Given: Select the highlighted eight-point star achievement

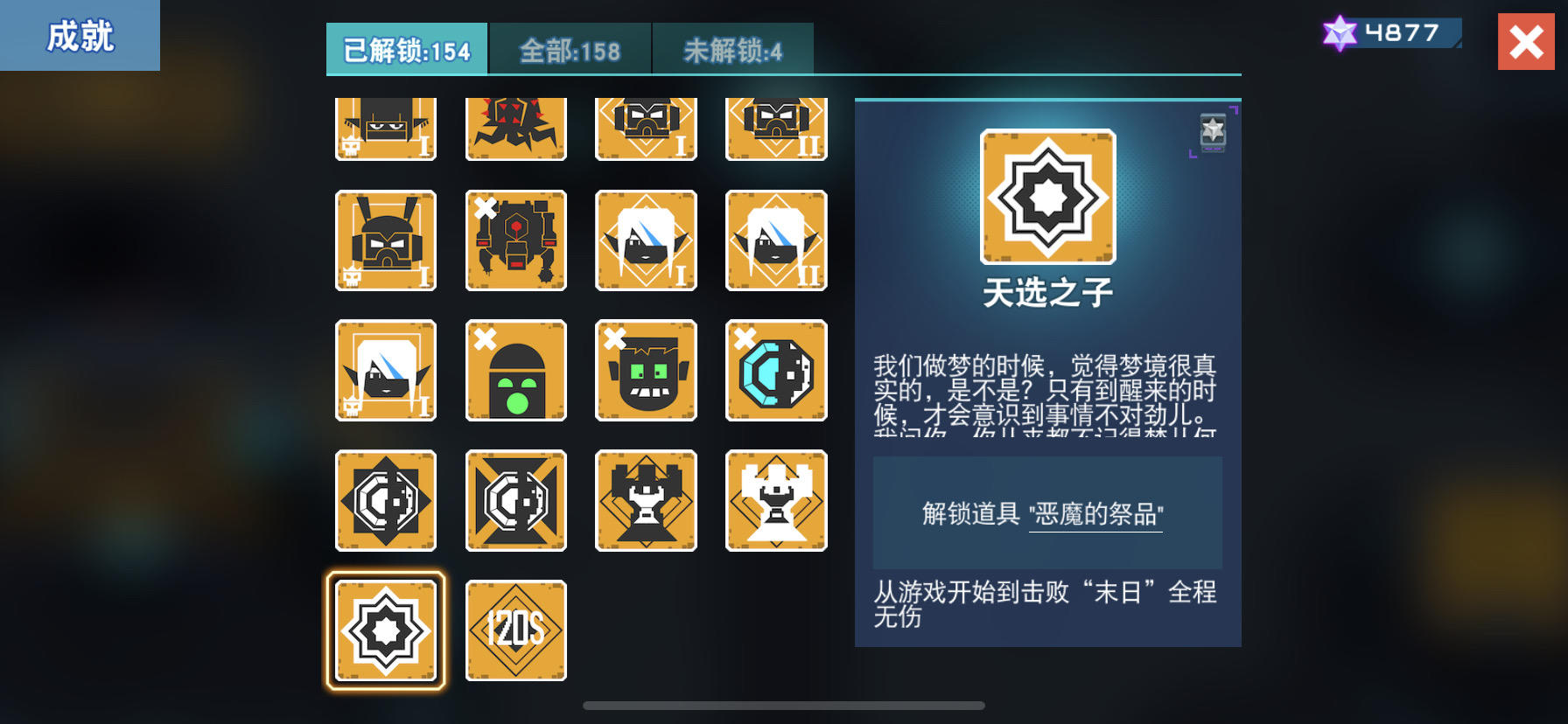Looking at the screenshot, I should pyautogui.click(x=386, y=630).
